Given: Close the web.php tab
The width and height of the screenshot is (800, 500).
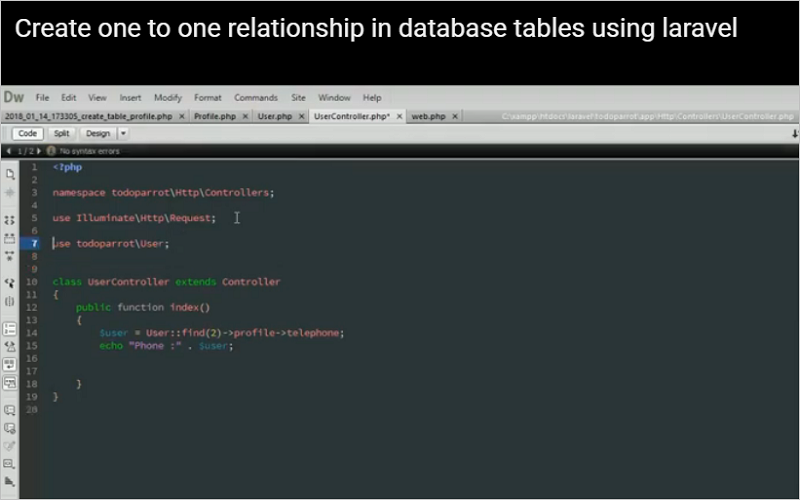Looking at the screenshot, I should tap(455, 116).
